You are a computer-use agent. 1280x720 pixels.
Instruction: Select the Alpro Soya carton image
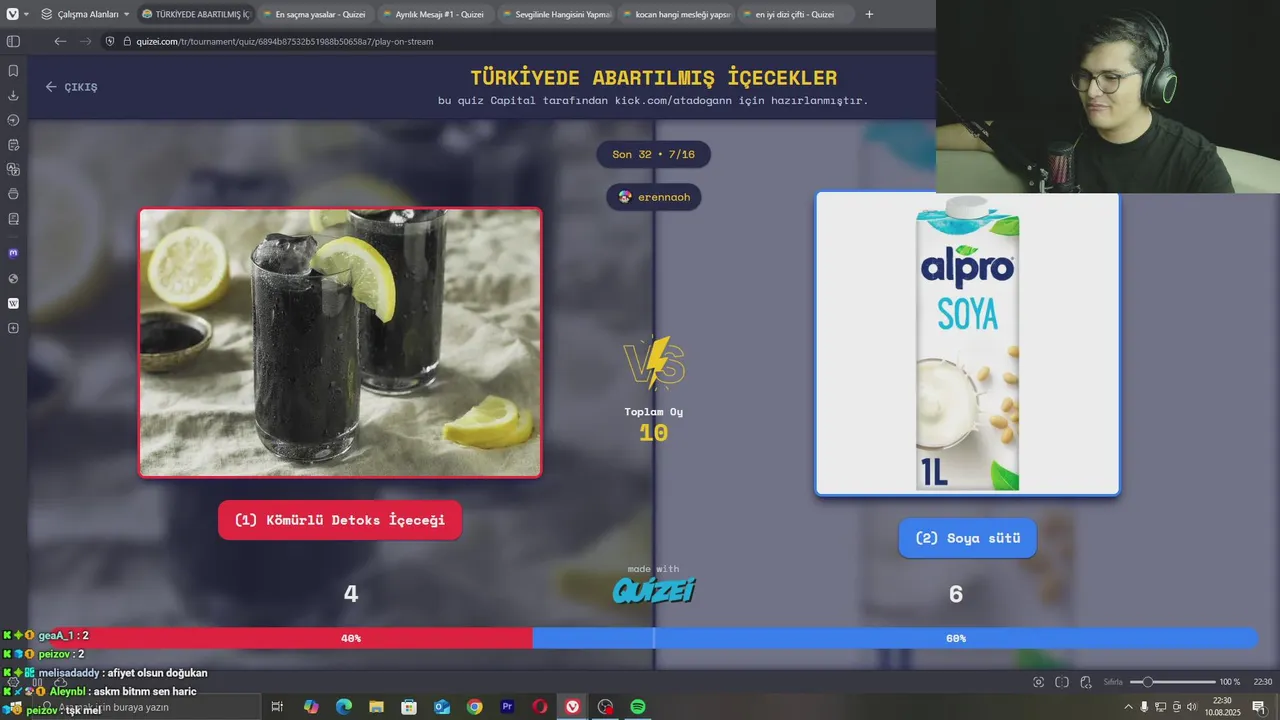tap(967, 343)
